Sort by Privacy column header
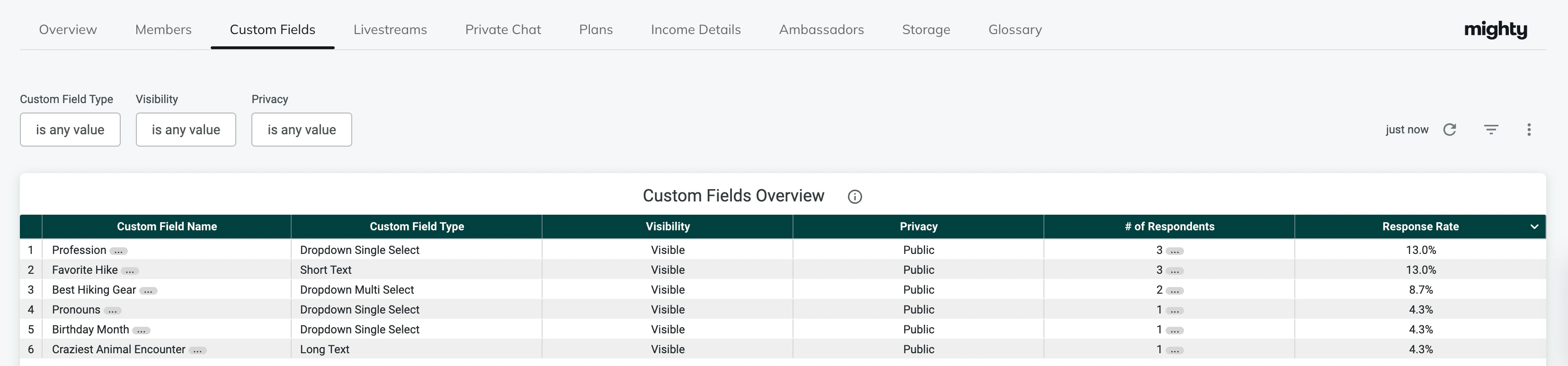This screenshot has height=366, width=1568. [x=918, y=227]
